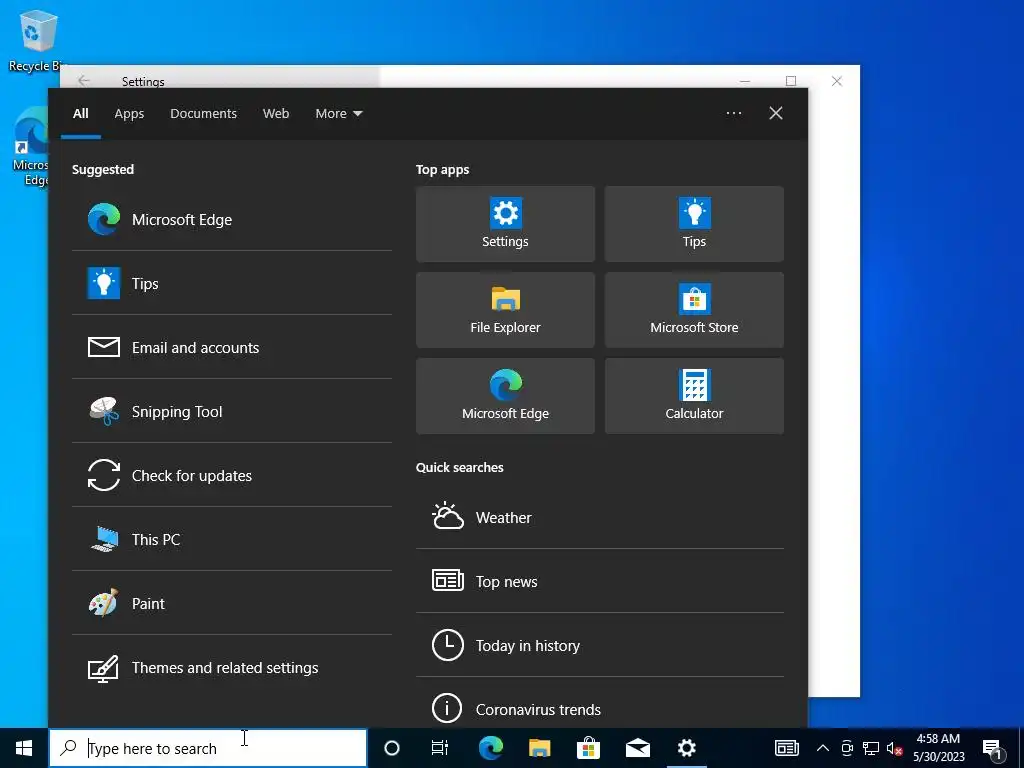Open File Explorer from the taskbar
Image resolution: width=1024 pixels, height=768 pixels.
pos(539,748)
